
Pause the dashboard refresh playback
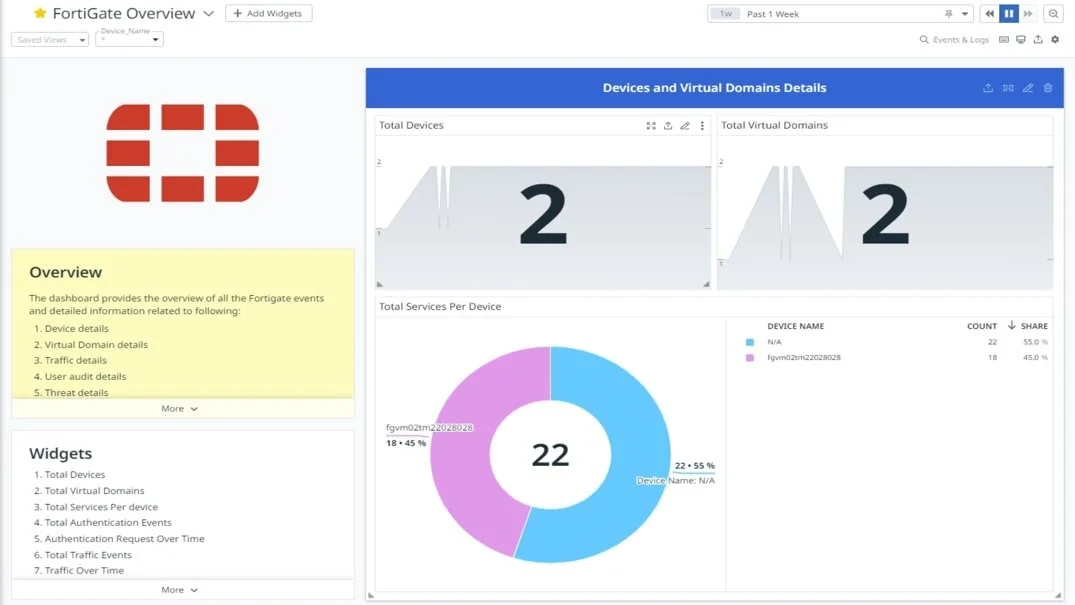tap(1008, 13)
